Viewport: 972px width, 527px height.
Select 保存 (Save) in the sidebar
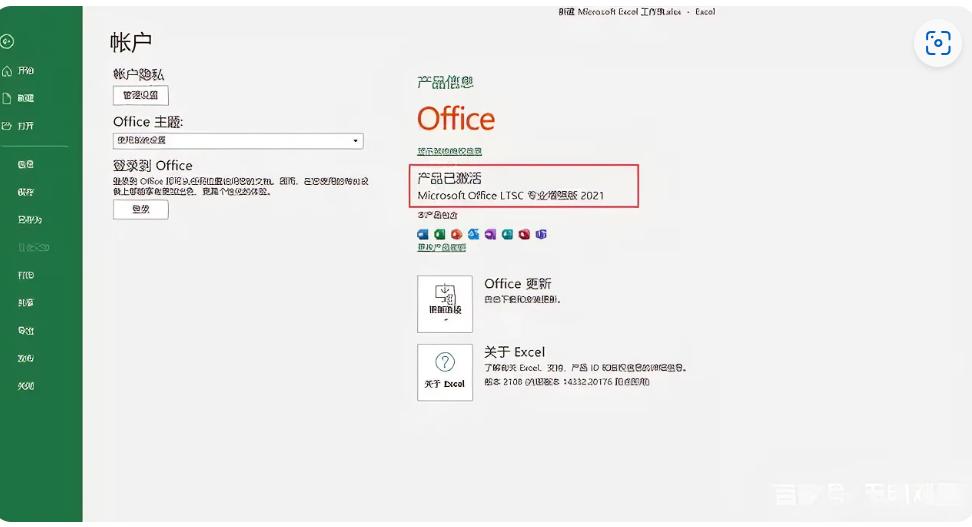(x=25, y=192)
